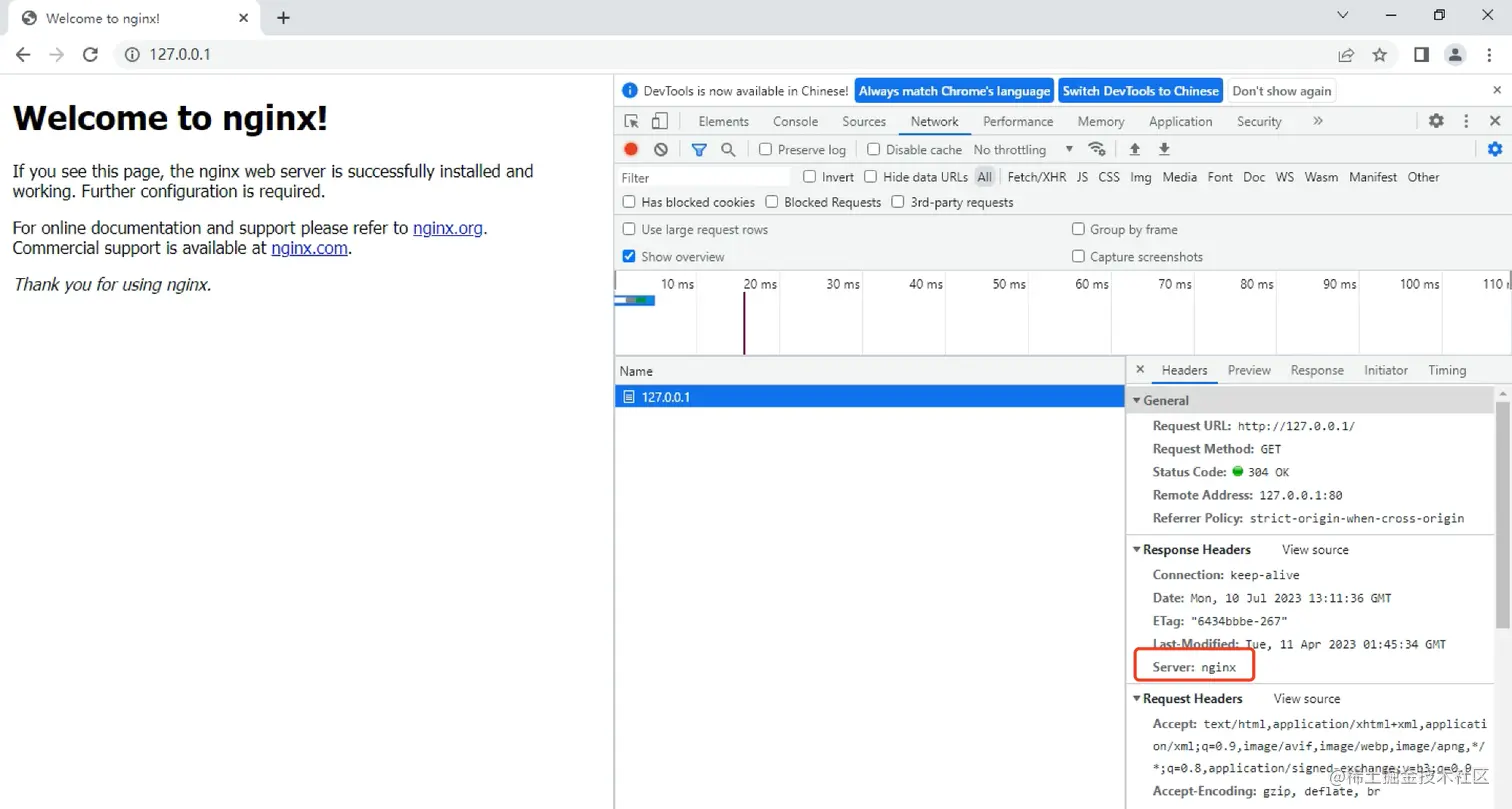Screen dimensions: 1512x809
Task: Collapse the Response Headers section
Action: pos(1191,549)
